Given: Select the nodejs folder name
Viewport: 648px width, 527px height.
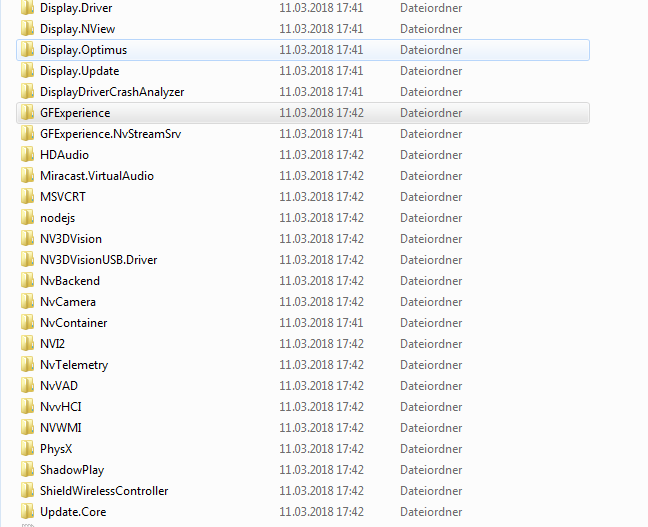Looking at the screenshot, I should click(57, 218).
